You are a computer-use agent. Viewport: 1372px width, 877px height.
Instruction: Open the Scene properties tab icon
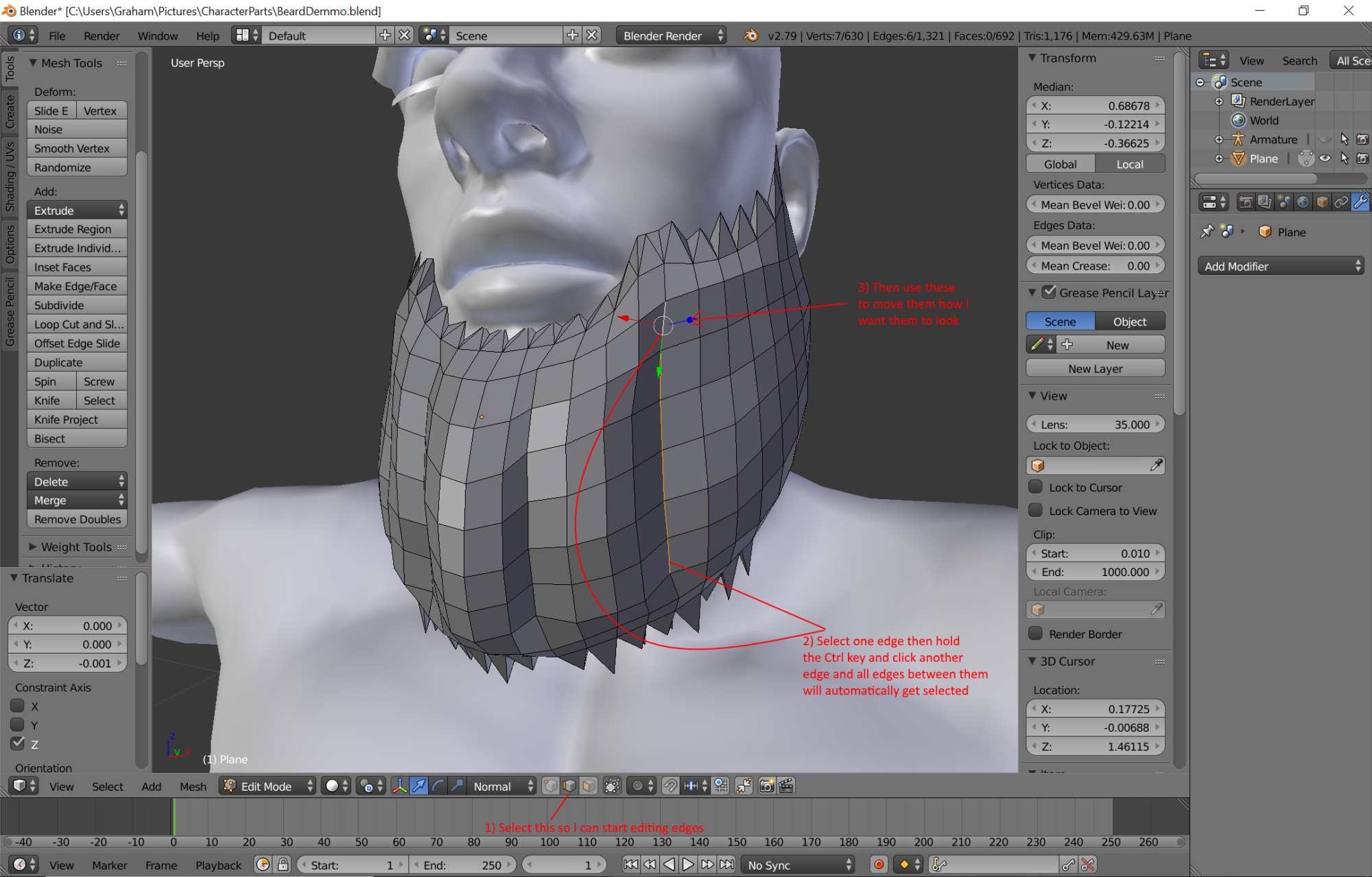[1284, 202]
